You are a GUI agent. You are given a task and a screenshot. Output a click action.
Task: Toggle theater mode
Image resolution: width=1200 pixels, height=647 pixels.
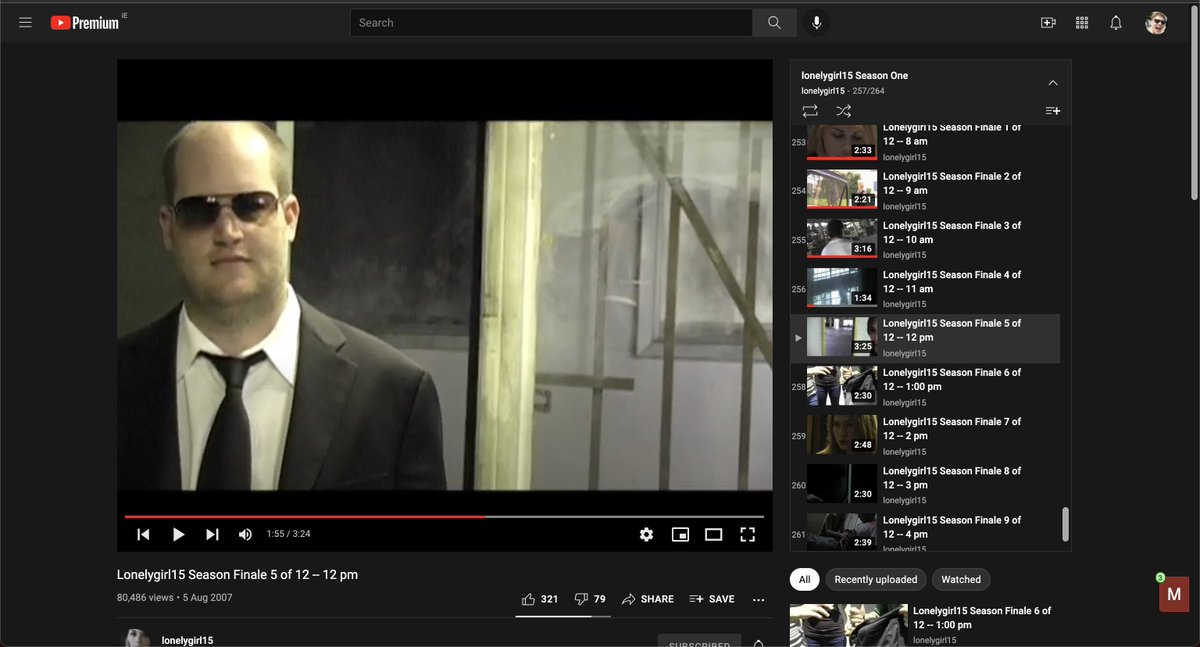713,534
